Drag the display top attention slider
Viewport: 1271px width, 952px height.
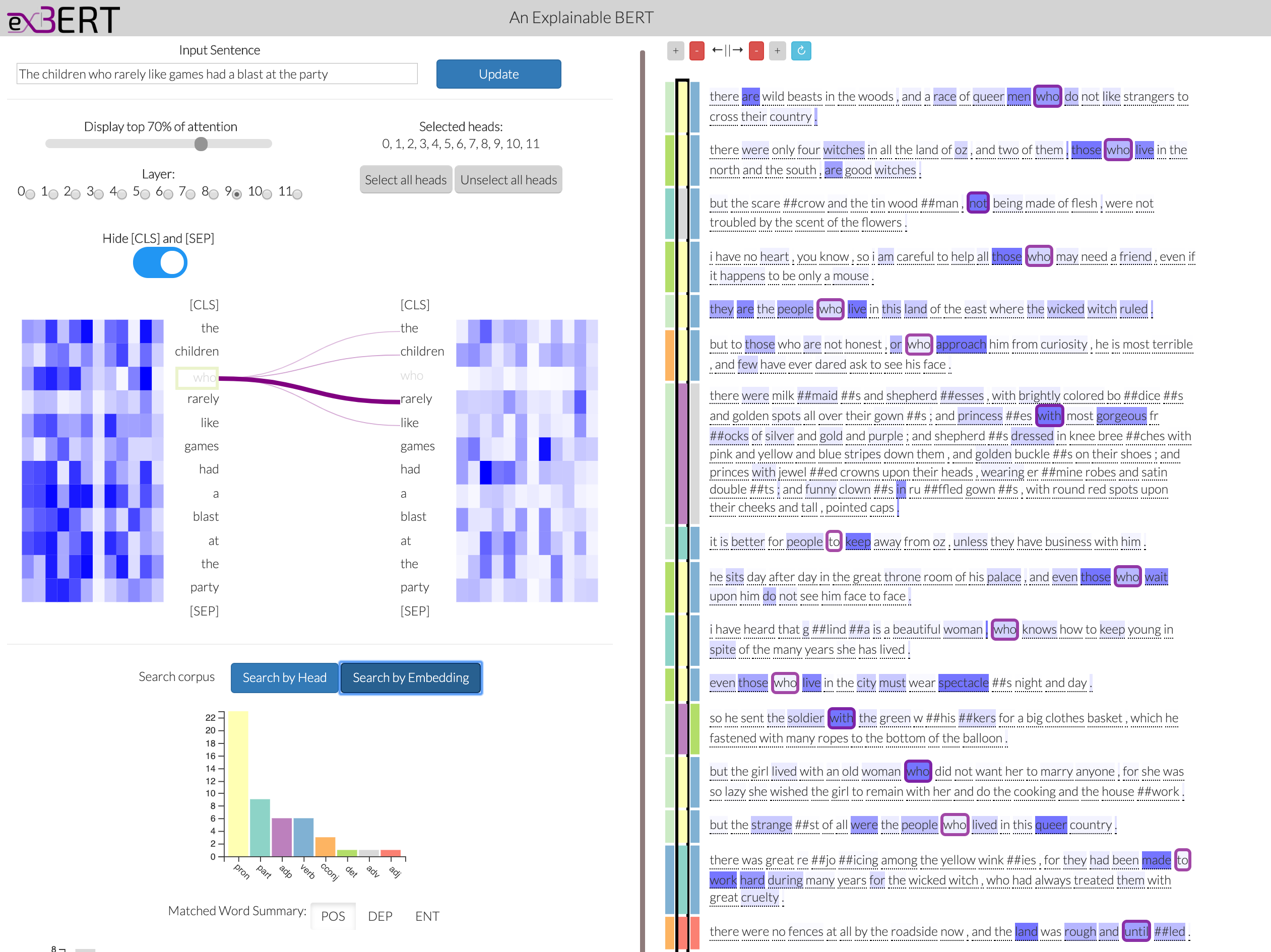pyautogui.click(x=200, y=143)
